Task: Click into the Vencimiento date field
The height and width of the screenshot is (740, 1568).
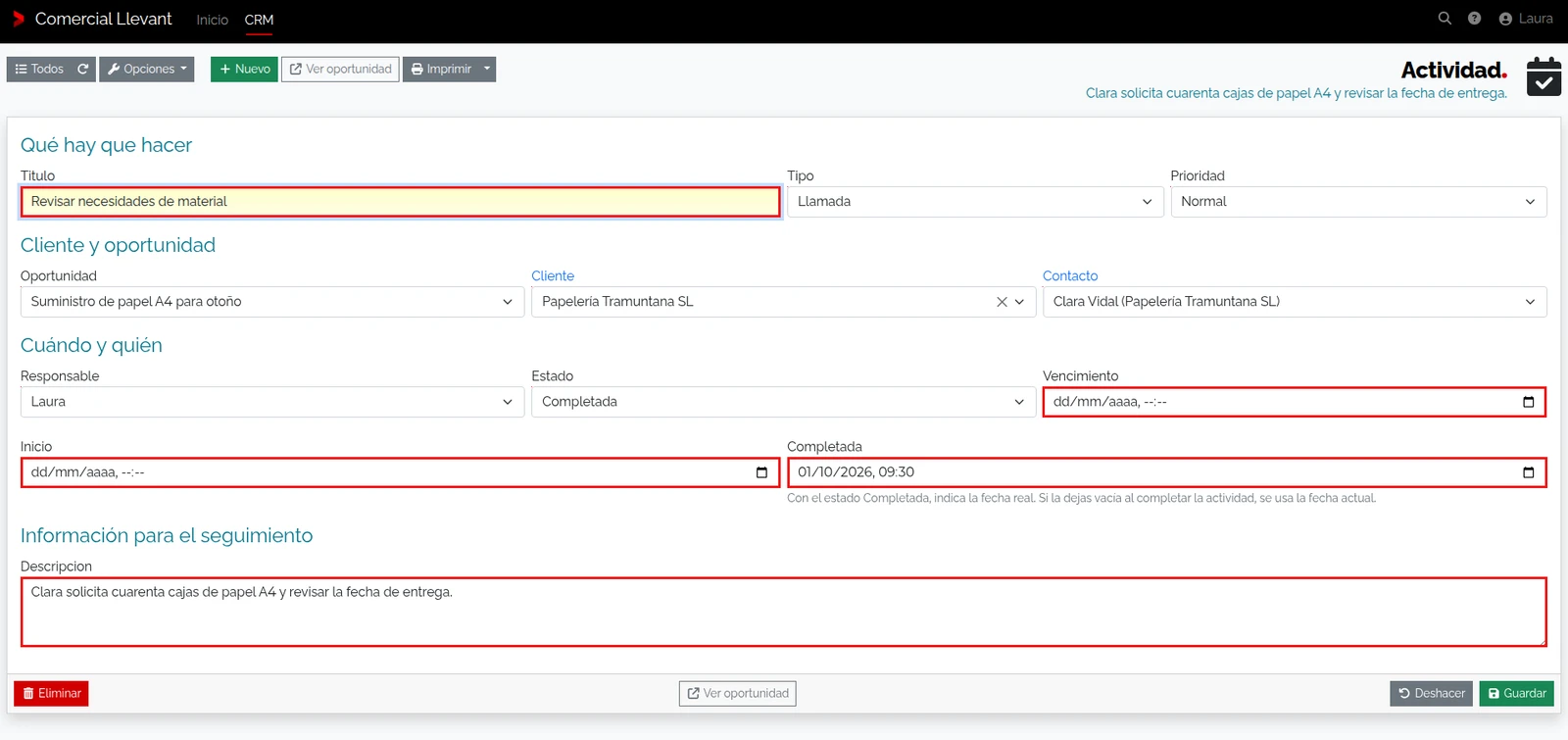Action: click(x=1295, y=402)
